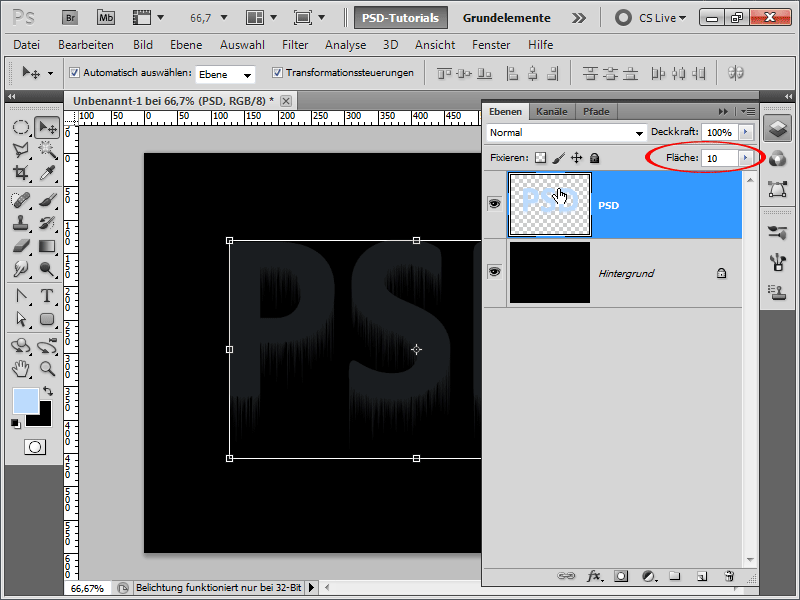Open the Ebene menu

[186, 45]
